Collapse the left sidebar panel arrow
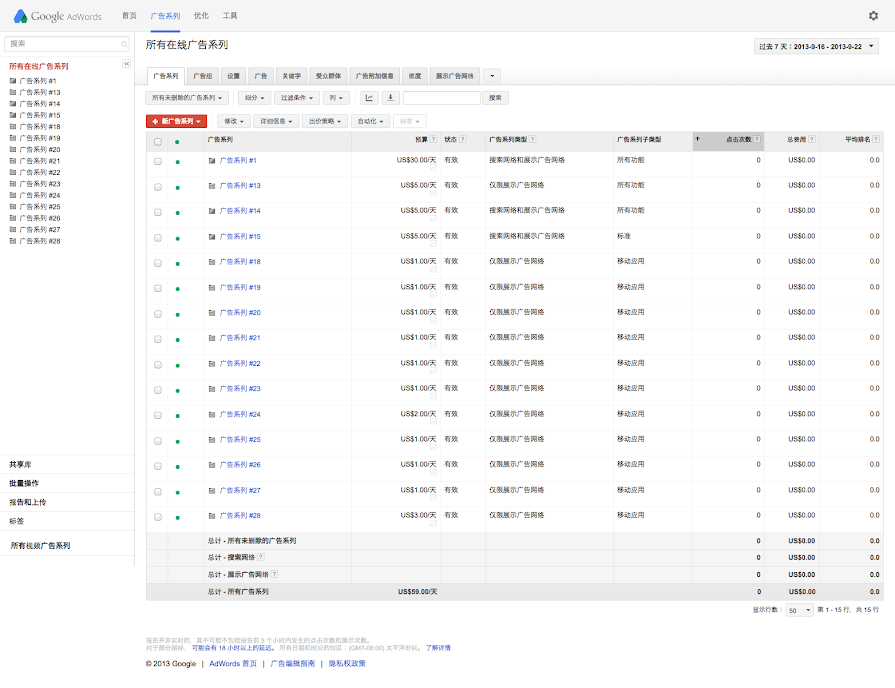895x688 pixels. [x=126, y=64]
